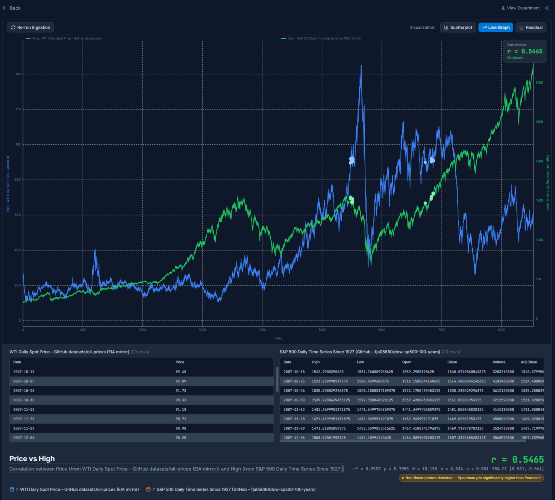Click highlighted point on blue line near peak

pyautogui.click(x=352, y=160)
